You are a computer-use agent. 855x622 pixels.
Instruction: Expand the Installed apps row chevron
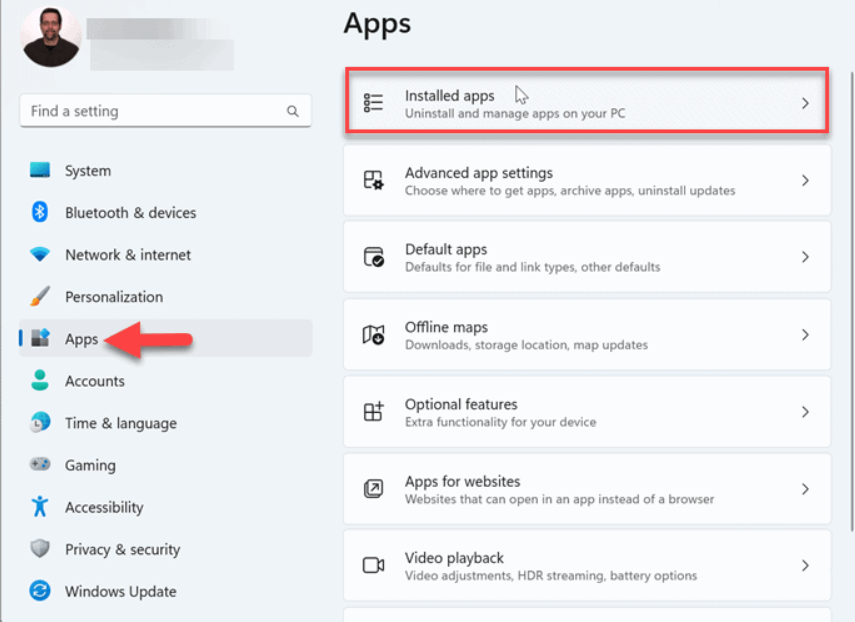tap(806, 101)
